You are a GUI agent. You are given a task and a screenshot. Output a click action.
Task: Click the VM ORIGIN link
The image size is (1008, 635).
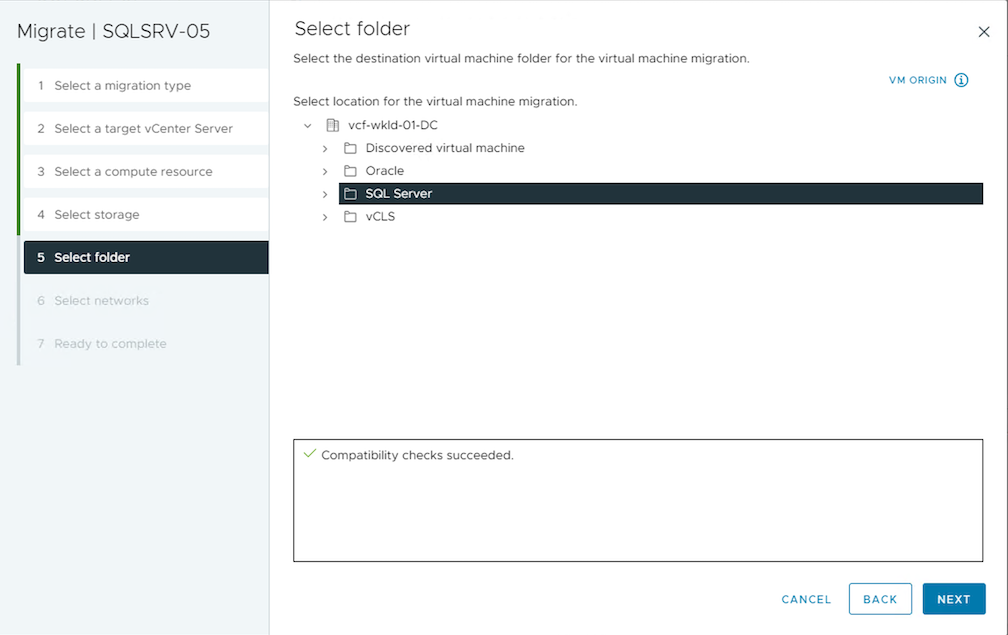pos(917,80)
